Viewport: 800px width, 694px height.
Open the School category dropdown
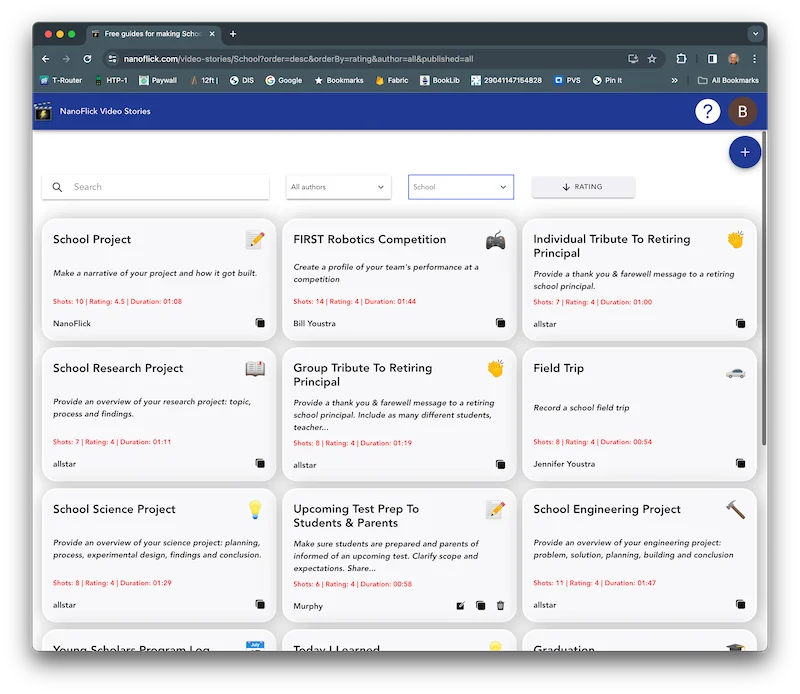(461, 187)
